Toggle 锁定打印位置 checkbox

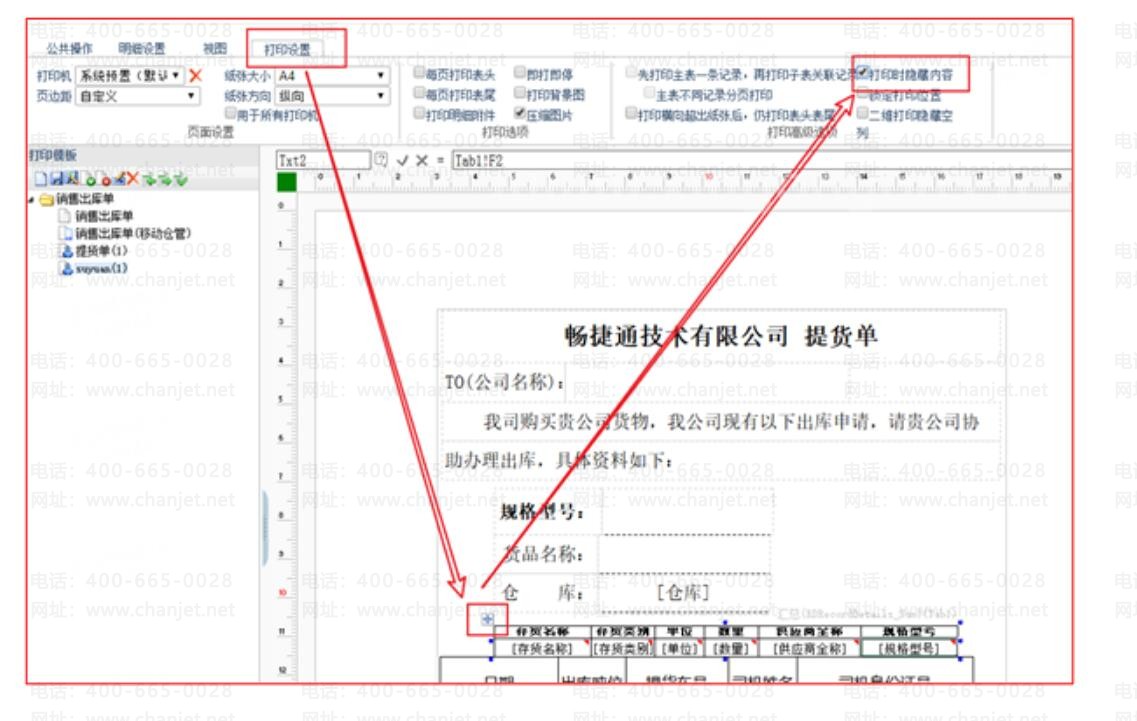[x=863, y=94]
